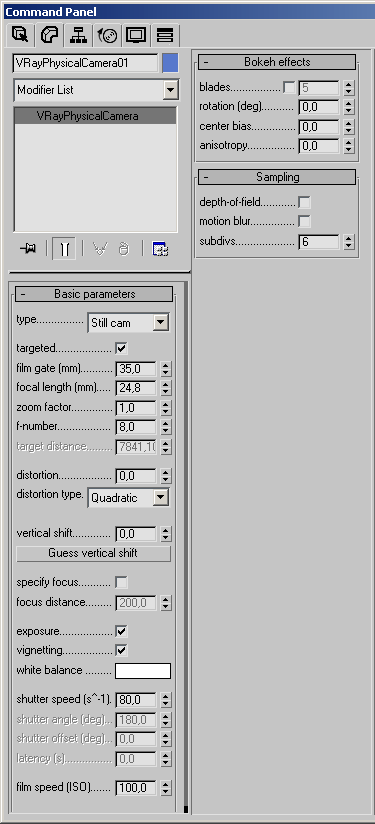Open the Modifier List dropdown
The width and height of the screenshot is (375, 824).
click(x=96, y=90)
